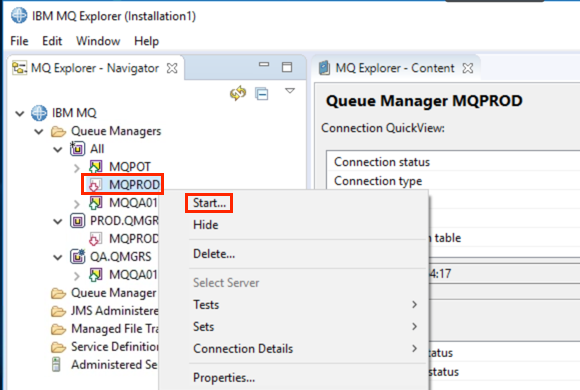Select the MQ Explorer - Content tab

pyautogui.click(x=395, y=68)
